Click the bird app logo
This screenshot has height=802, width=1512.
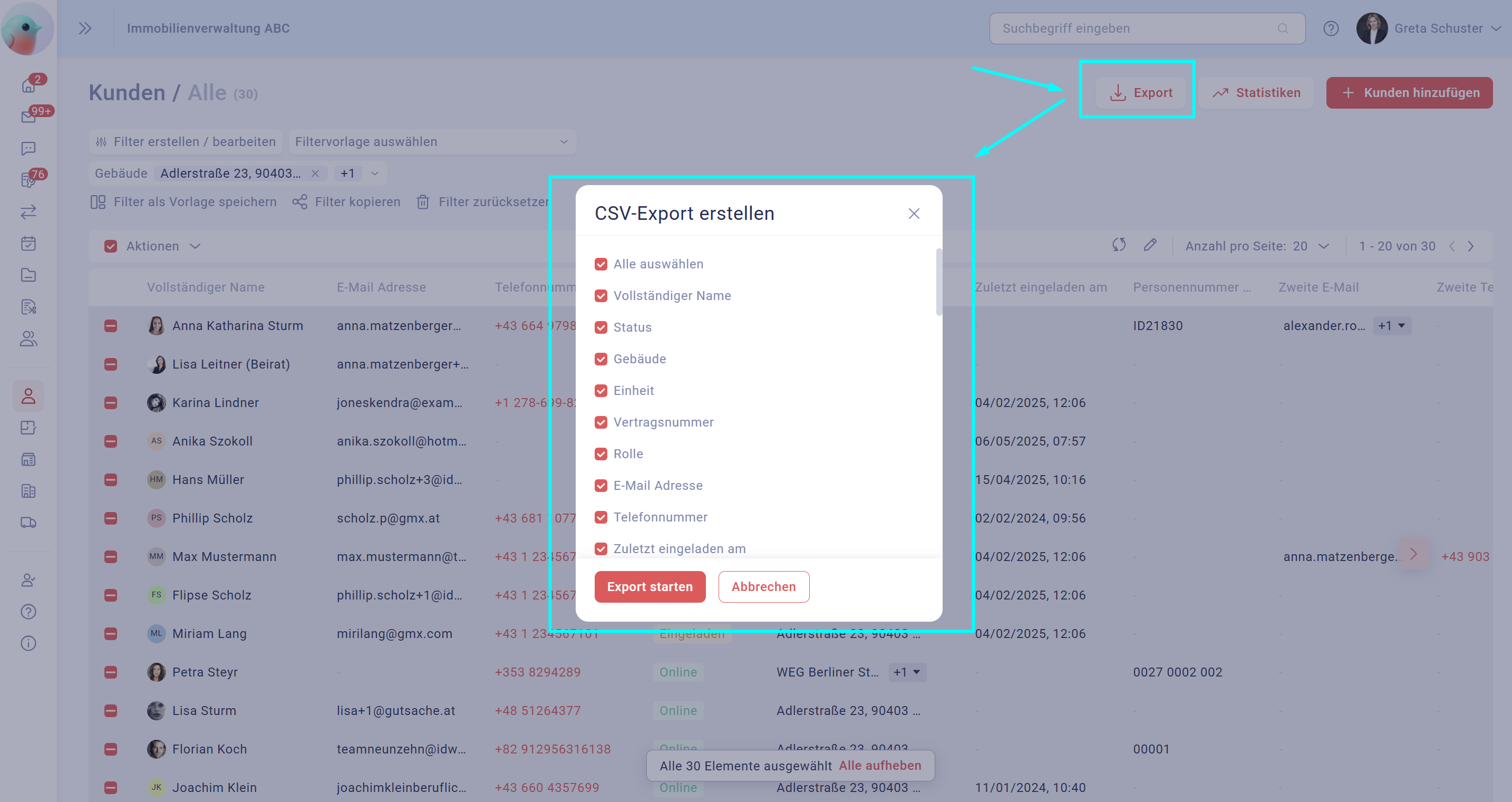[27, 28]
